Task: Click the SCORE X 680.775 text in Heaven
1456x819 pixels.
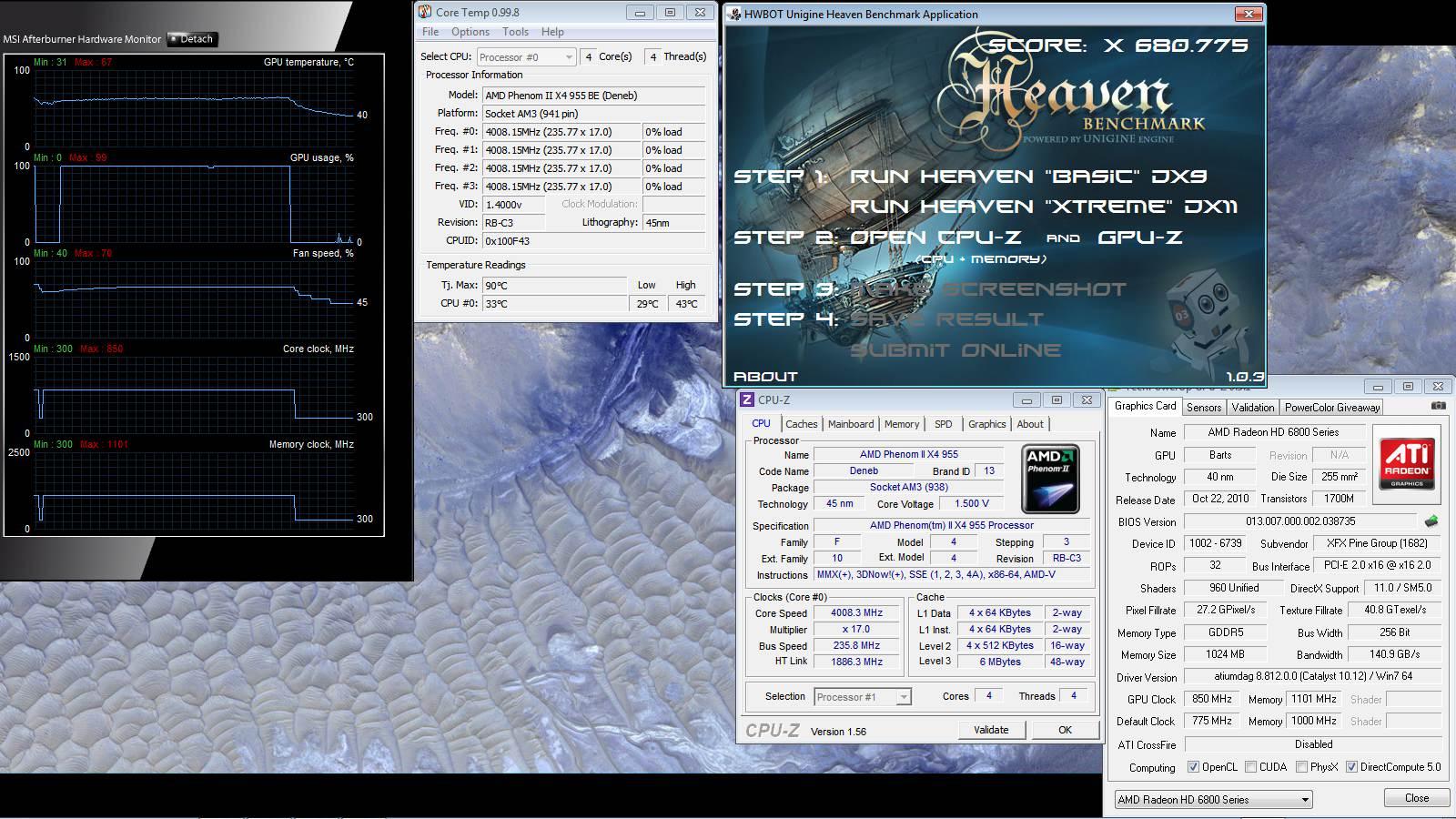Action: coord(1118,45)
